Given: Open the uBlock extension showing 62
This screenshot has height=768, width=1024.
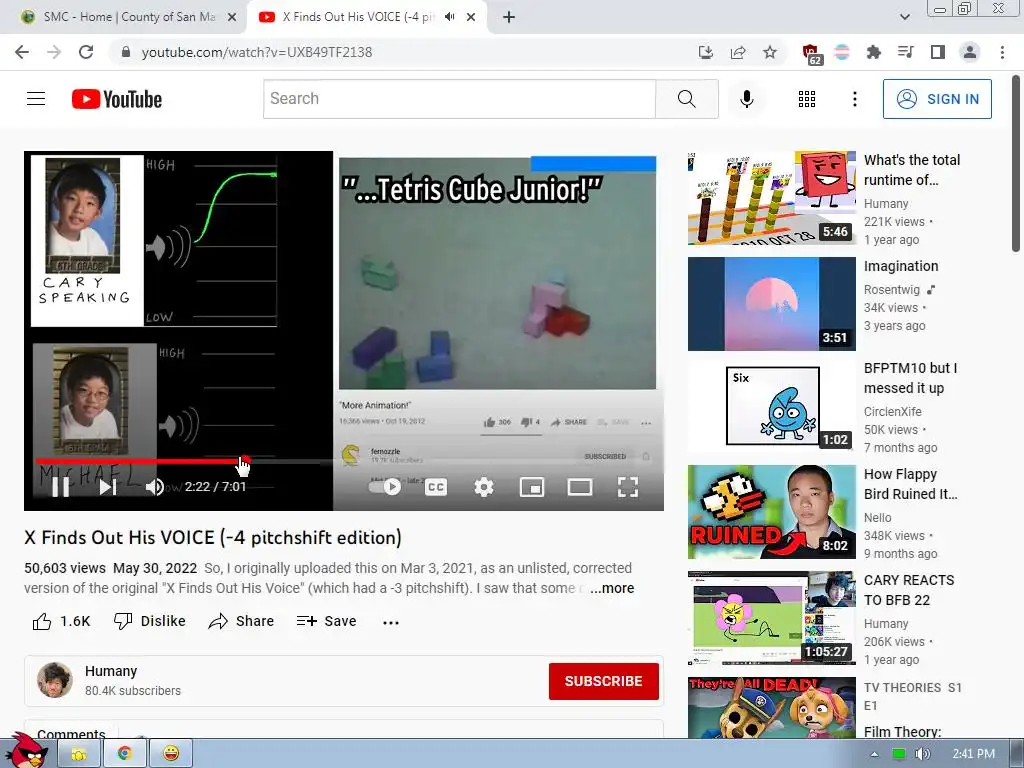Looking at the screenshot, I should click(x=812, y=54).
